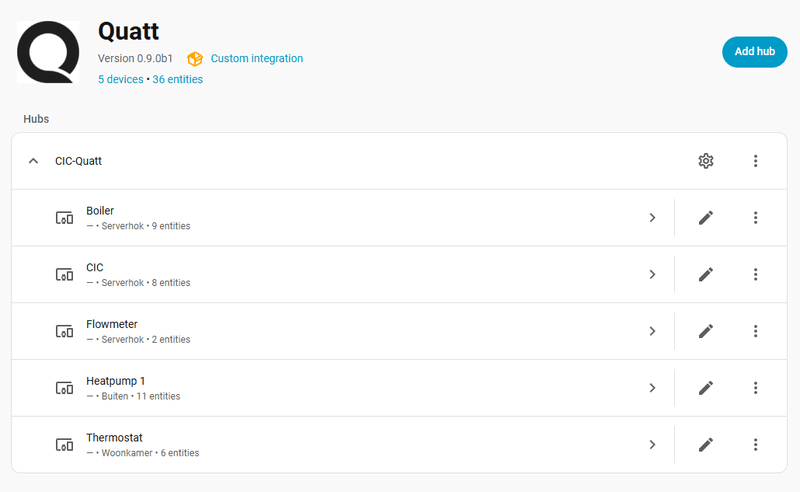800x492 pixels.
Task: Open the 36 entities link
Action: [x=178, y=79]
